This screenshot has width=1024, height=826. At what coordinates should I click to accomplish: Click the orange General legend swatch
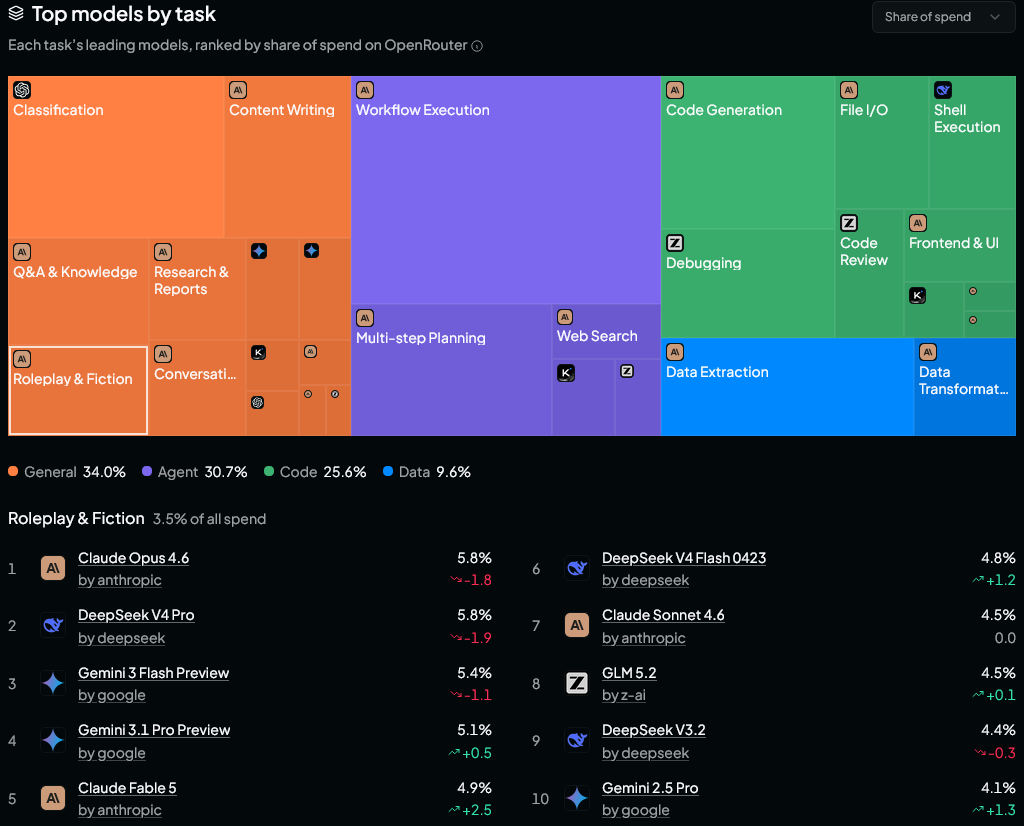point(13,471)
